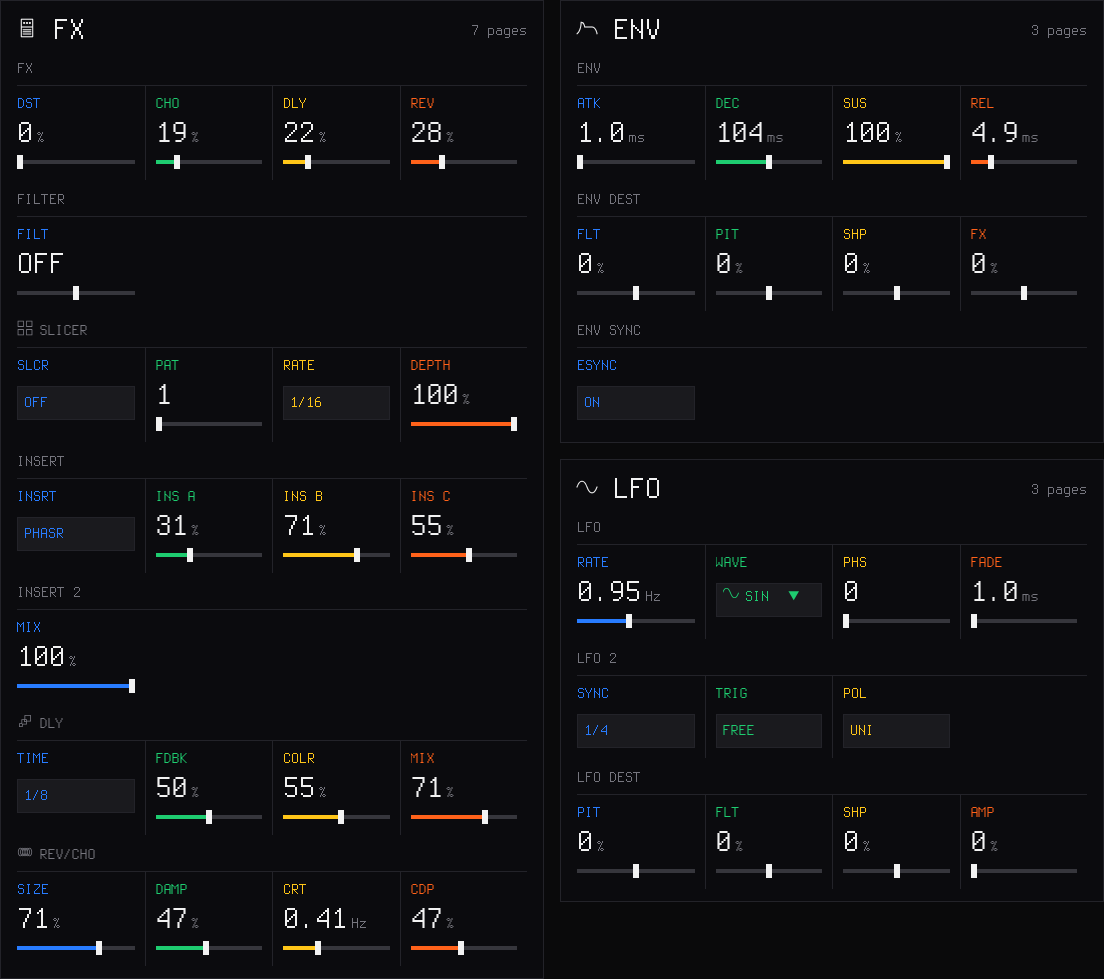This screenshot has width=1104, height=979.
Task: Adjust the delay COLR slider
Action: pyautogui.click(x=336, y=817)
